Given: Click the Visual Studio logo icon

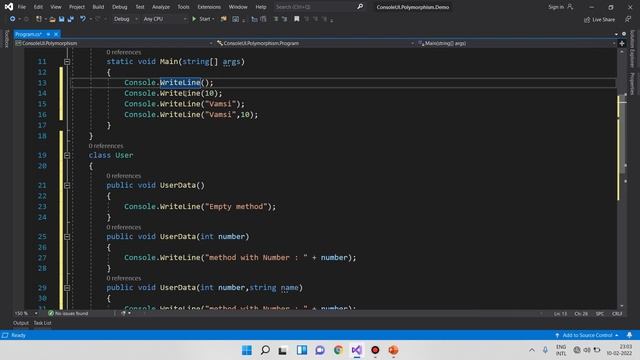Looking at the screenshot, I should click(9, 7).
